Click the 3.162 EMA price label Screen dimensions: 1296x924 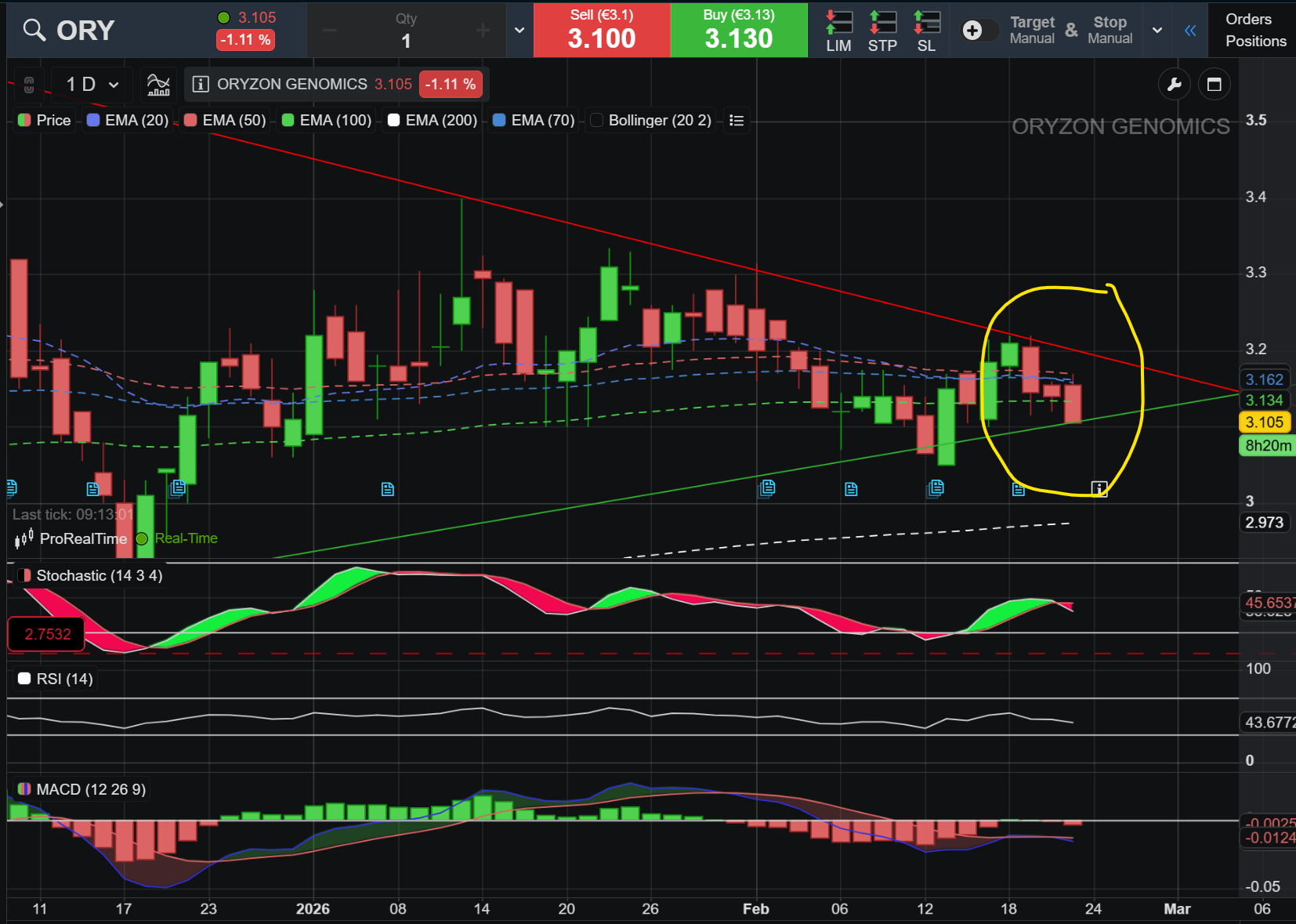(1265, 379)
